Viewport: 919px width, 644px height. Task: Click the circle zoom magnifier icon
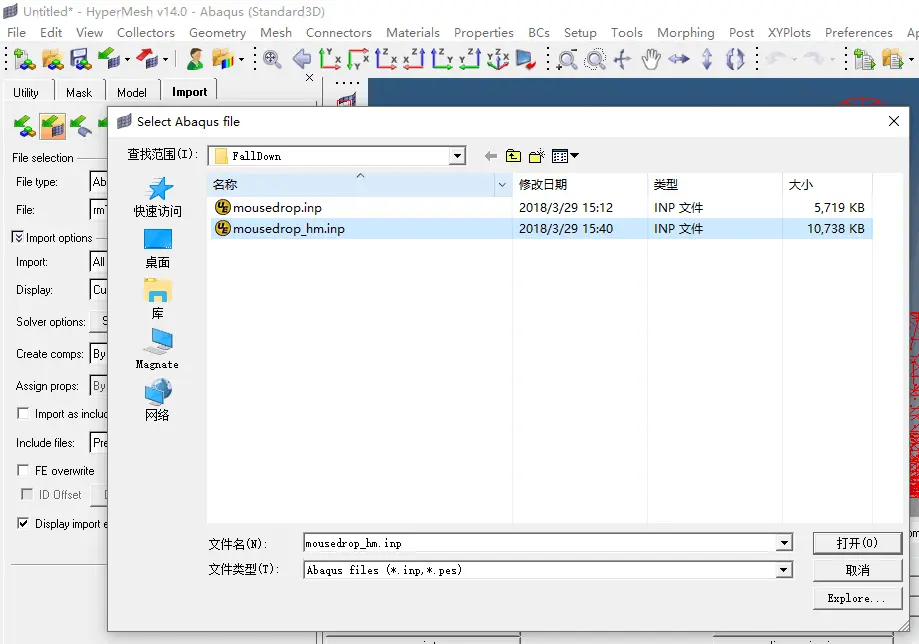tap(595, 60)
